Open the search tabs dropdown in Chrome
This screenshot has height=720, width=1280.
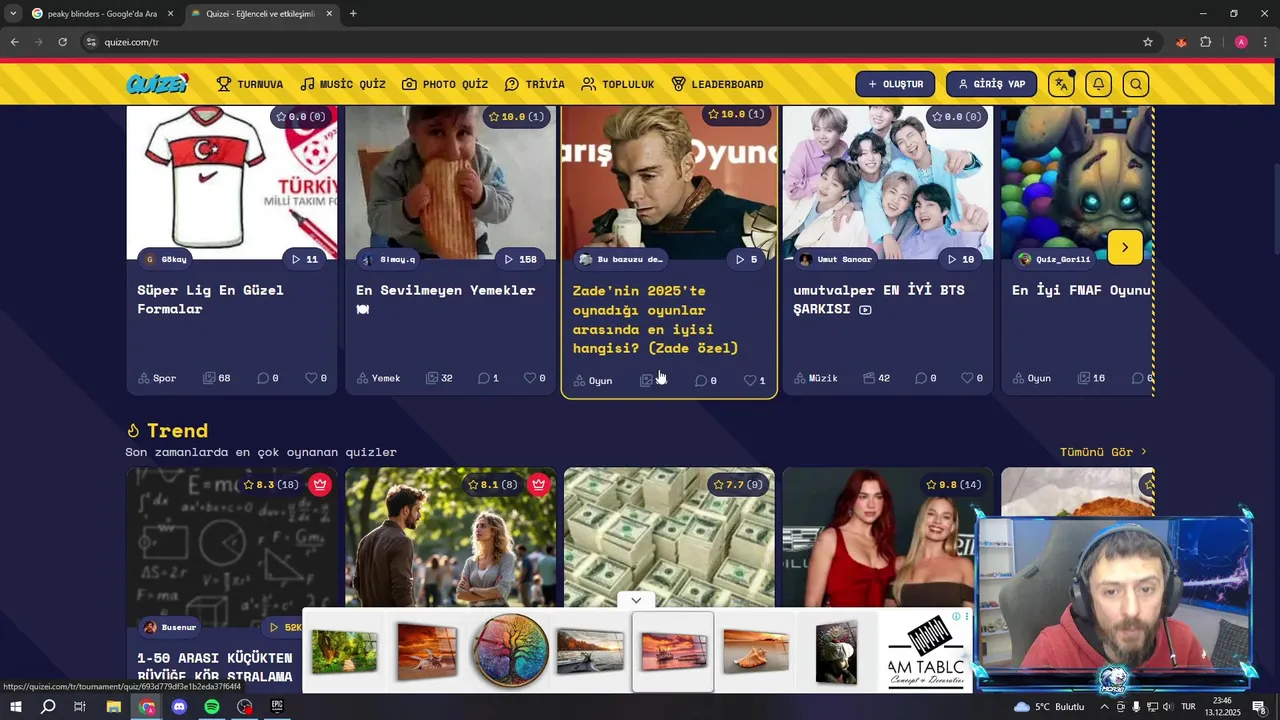tap(12, 14)
